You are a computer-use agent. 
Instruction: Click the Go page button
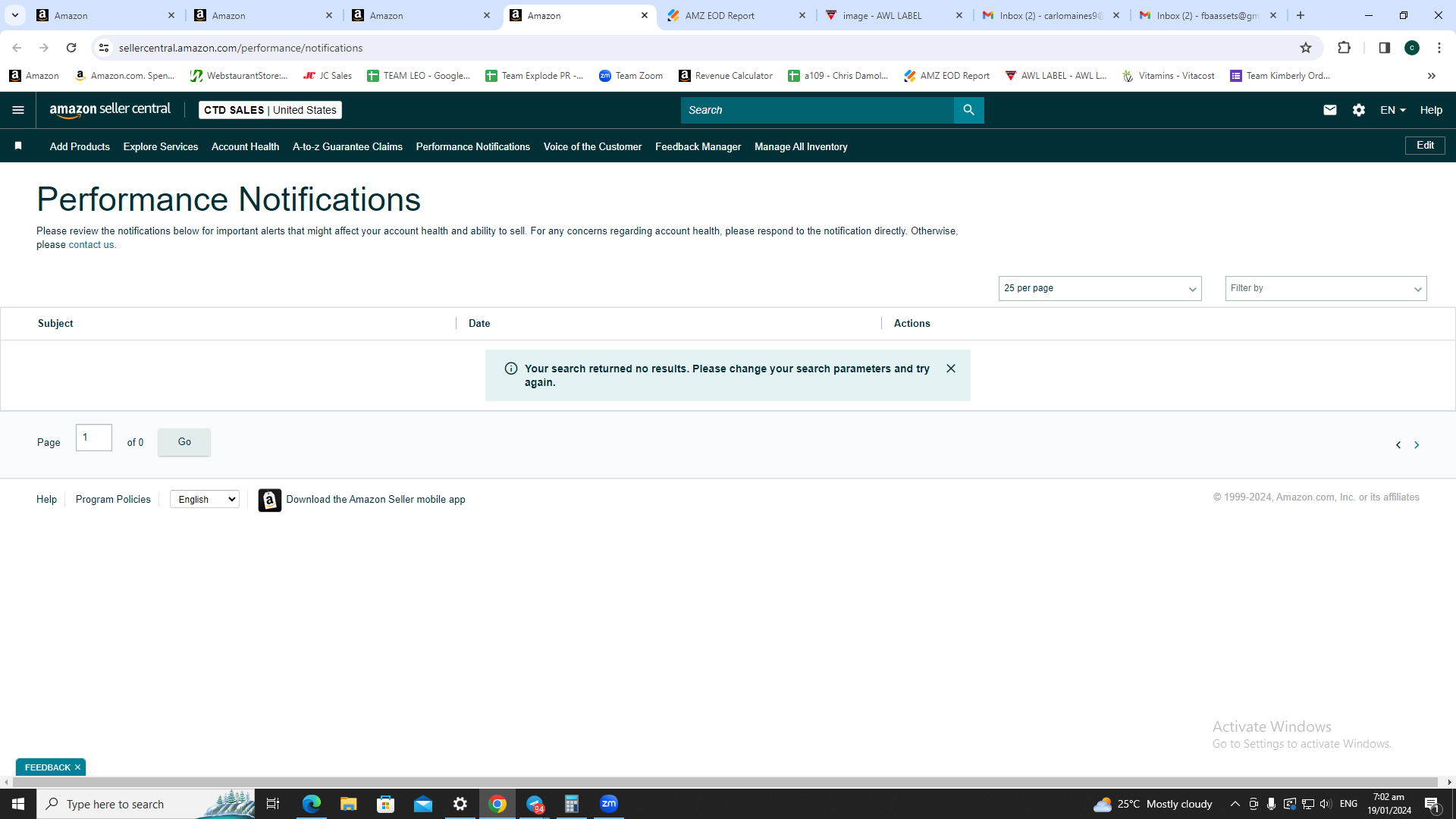tap(184, 441)
